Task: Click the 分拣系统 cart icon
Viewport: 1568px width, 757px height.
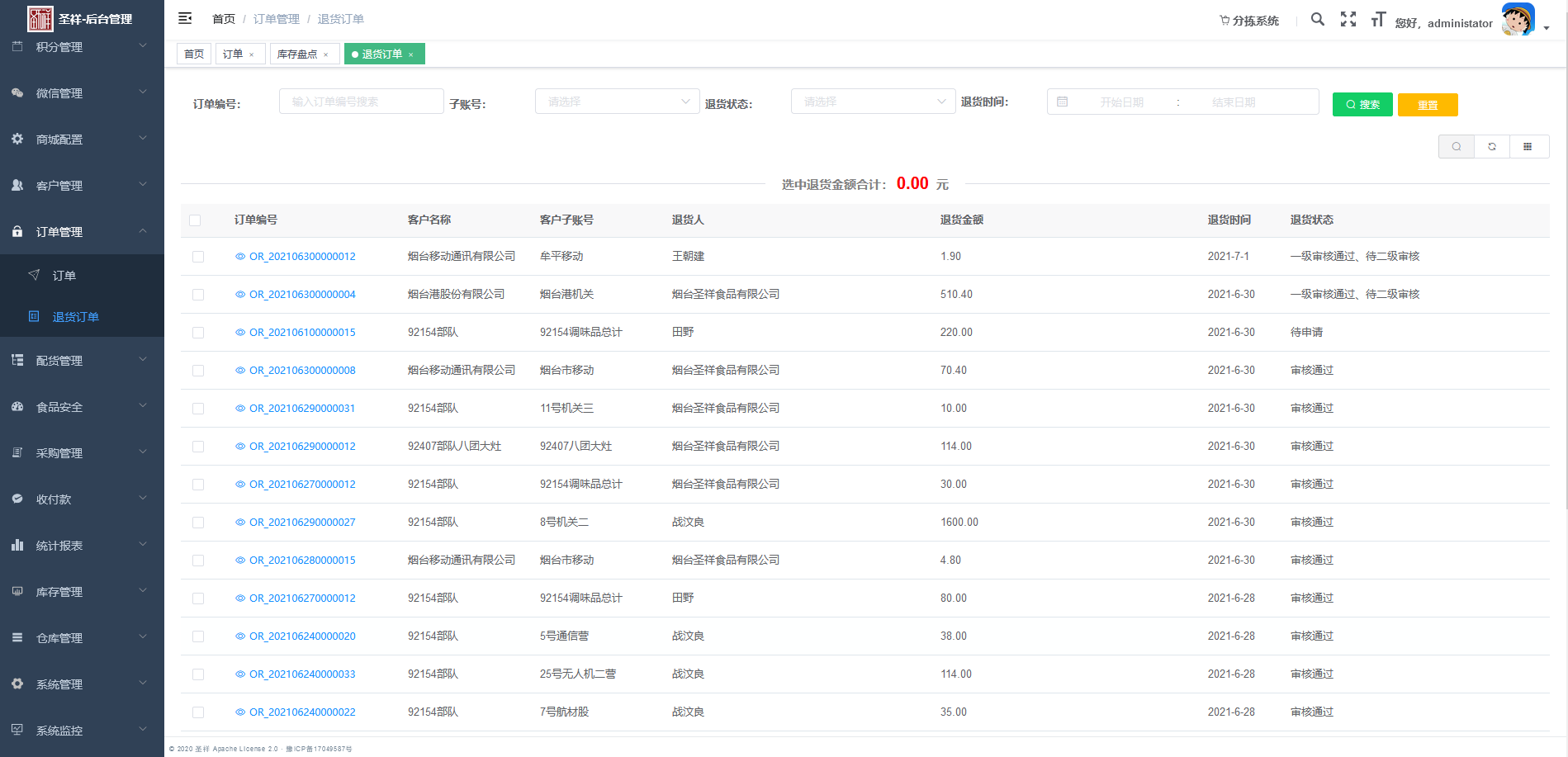Action: [1224, 20]
